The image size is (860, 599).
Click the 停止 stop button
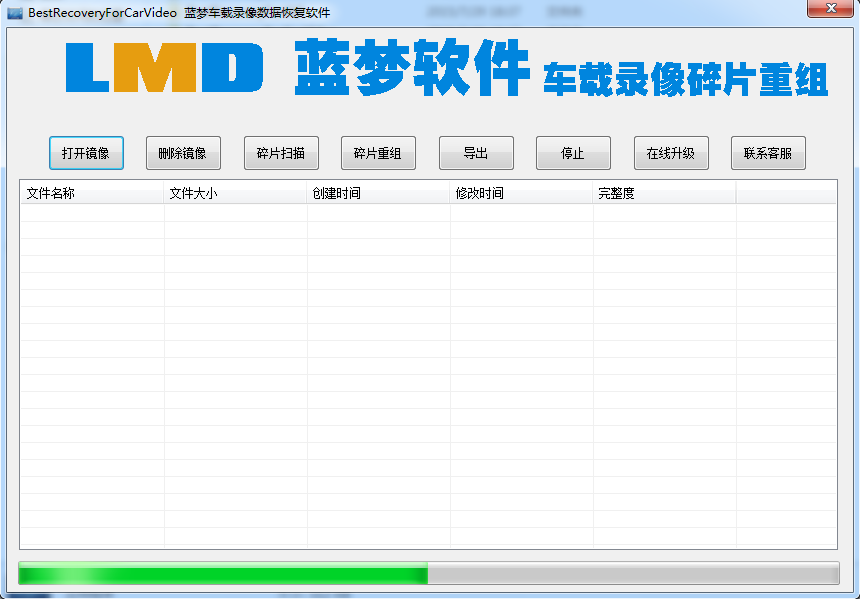coord(573,153)
